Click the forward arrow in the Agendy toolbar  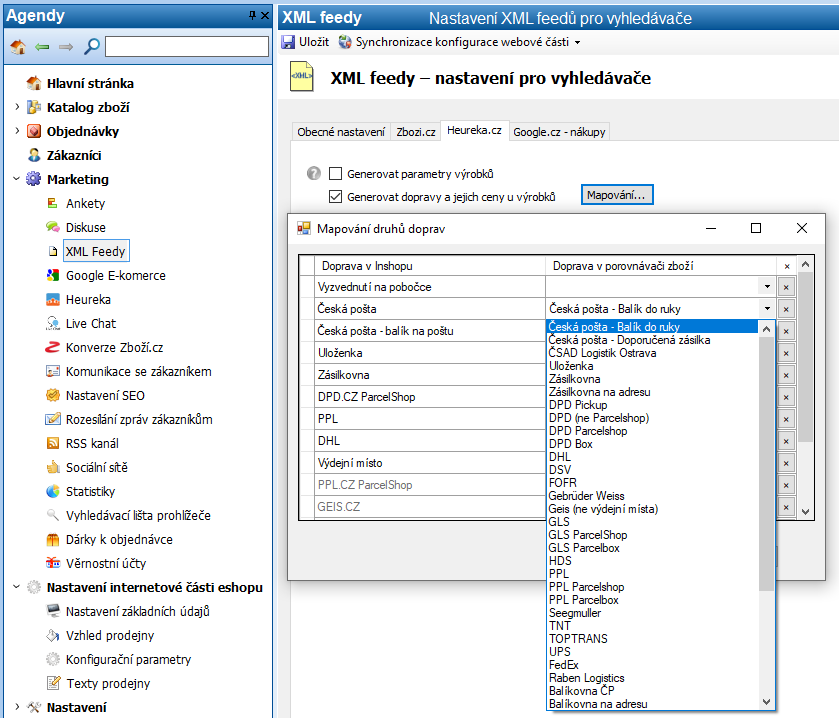click(x=66, y=47)
